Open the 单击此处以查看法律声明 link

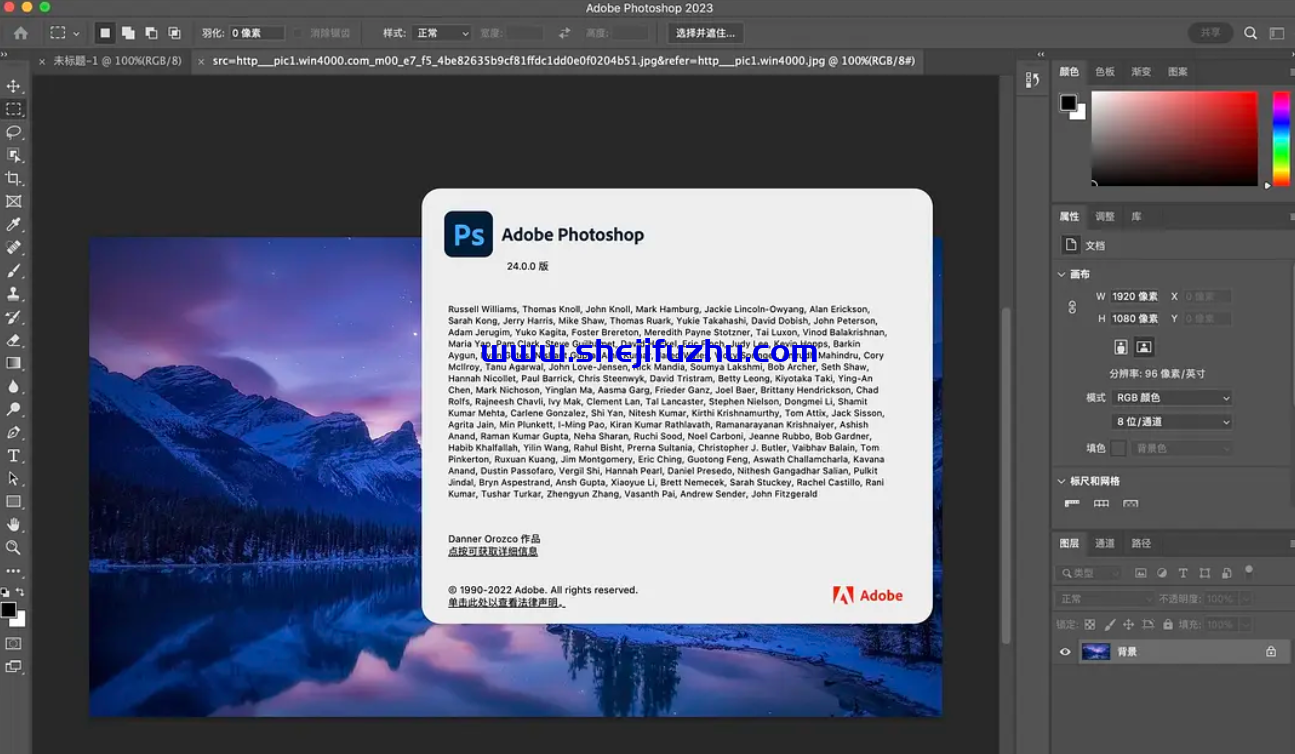tap(506, 603)
